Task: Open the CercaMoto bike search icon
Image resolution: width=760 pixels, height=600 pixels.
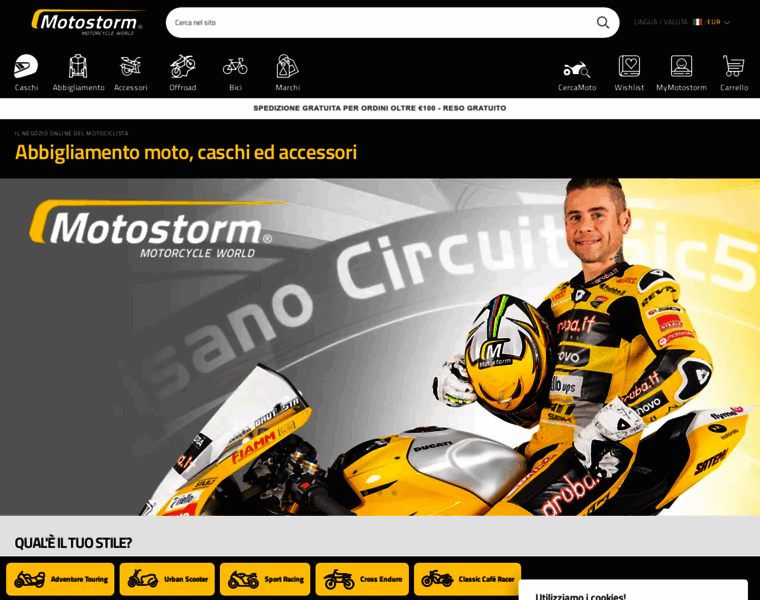Action: 577,69
